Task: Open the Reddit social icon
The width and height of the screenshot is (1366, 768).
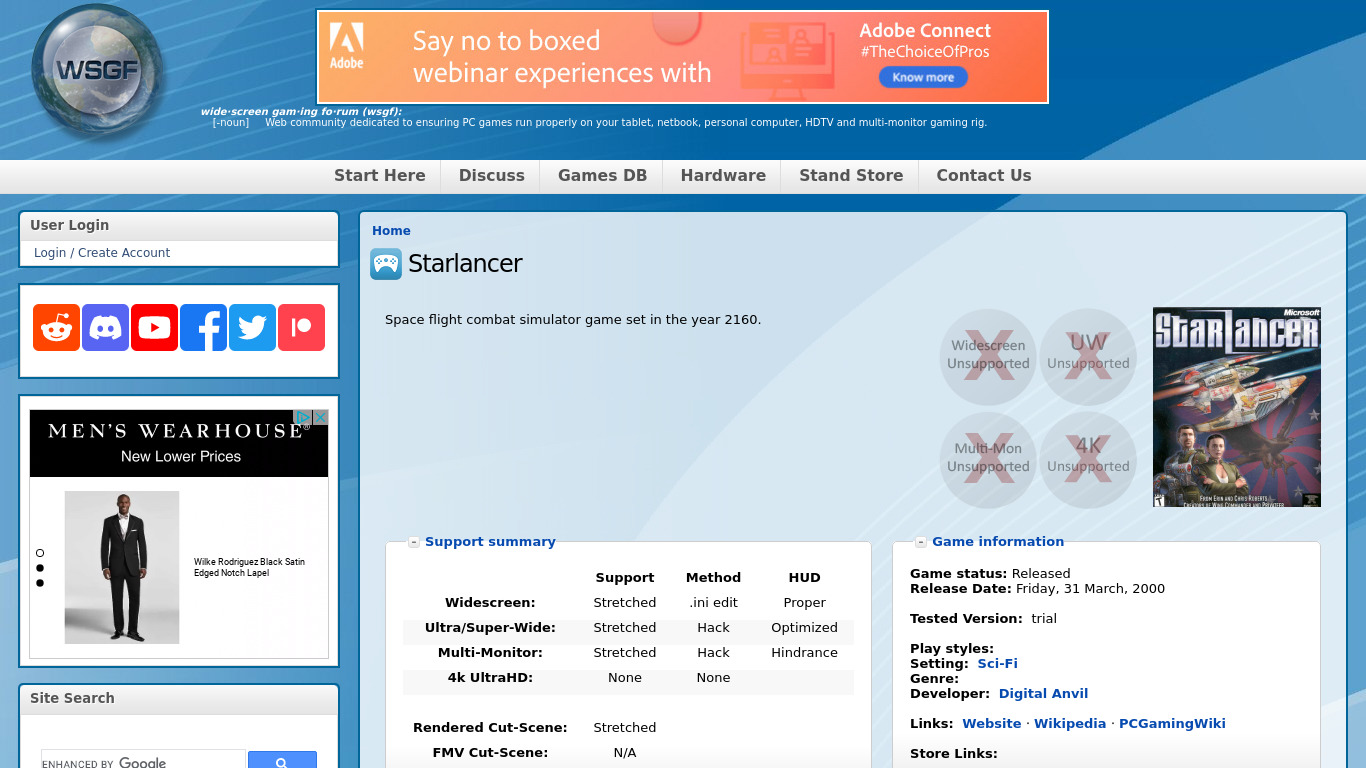Action: point(56,328)
